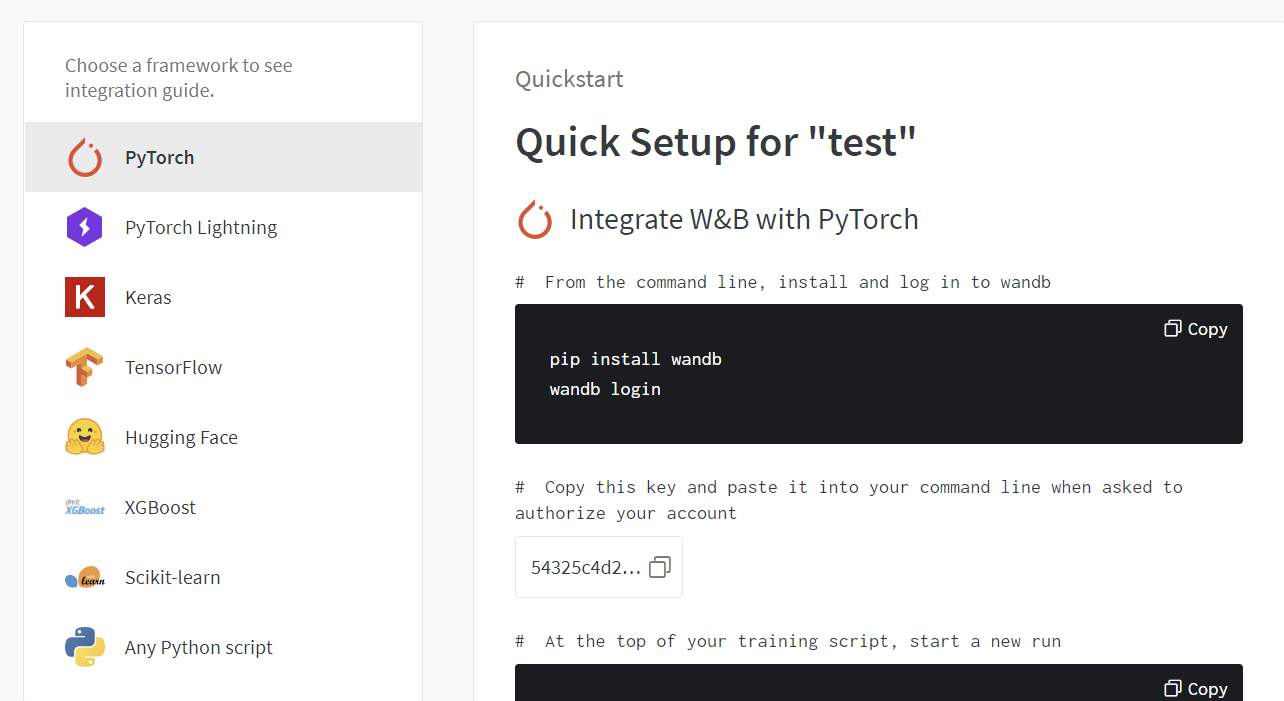This screenshot has width=1284, height=701.
Task: Click the 'wandb login' command text
Action: pos(606,389)
